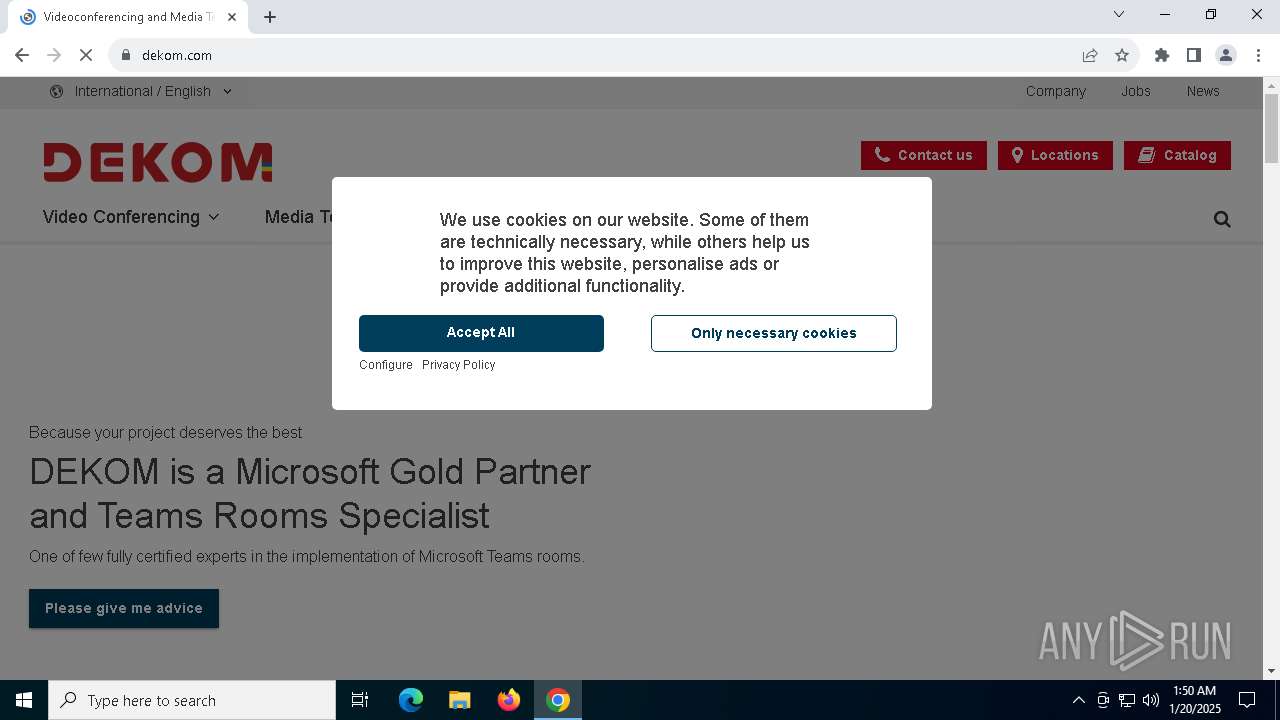The height and width of the screenshot is (720, 1280).
Task: Click the taskbar search box
Action: 192,700
